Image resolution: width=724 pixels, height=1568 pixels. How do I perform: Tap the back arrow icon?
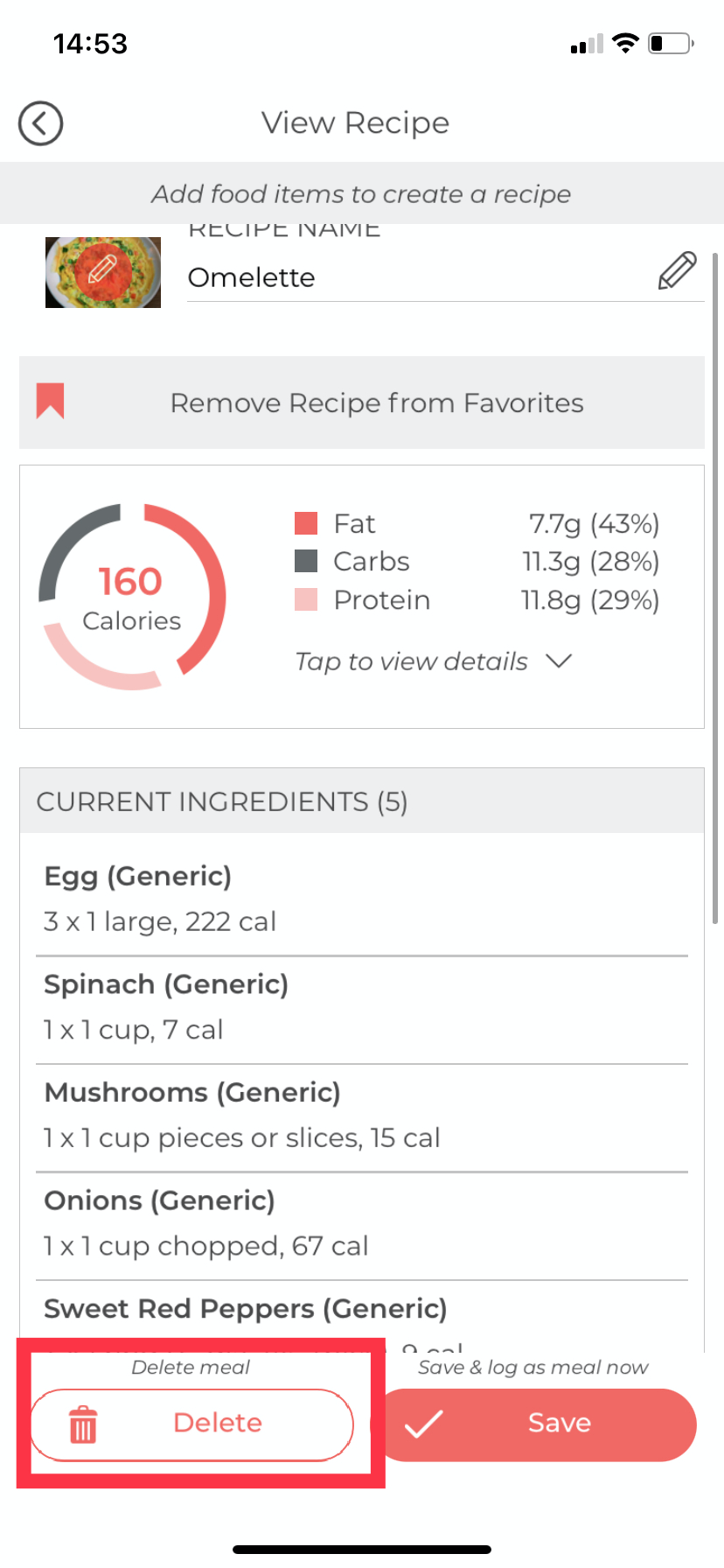40,123
